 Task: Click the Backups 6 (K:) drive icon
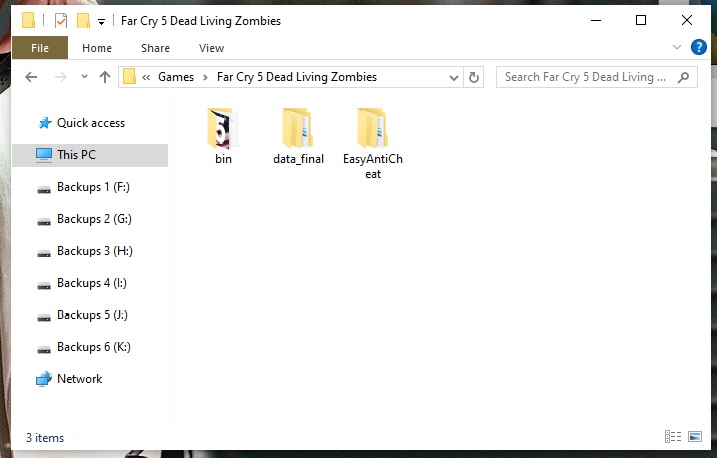coord(44,349)
